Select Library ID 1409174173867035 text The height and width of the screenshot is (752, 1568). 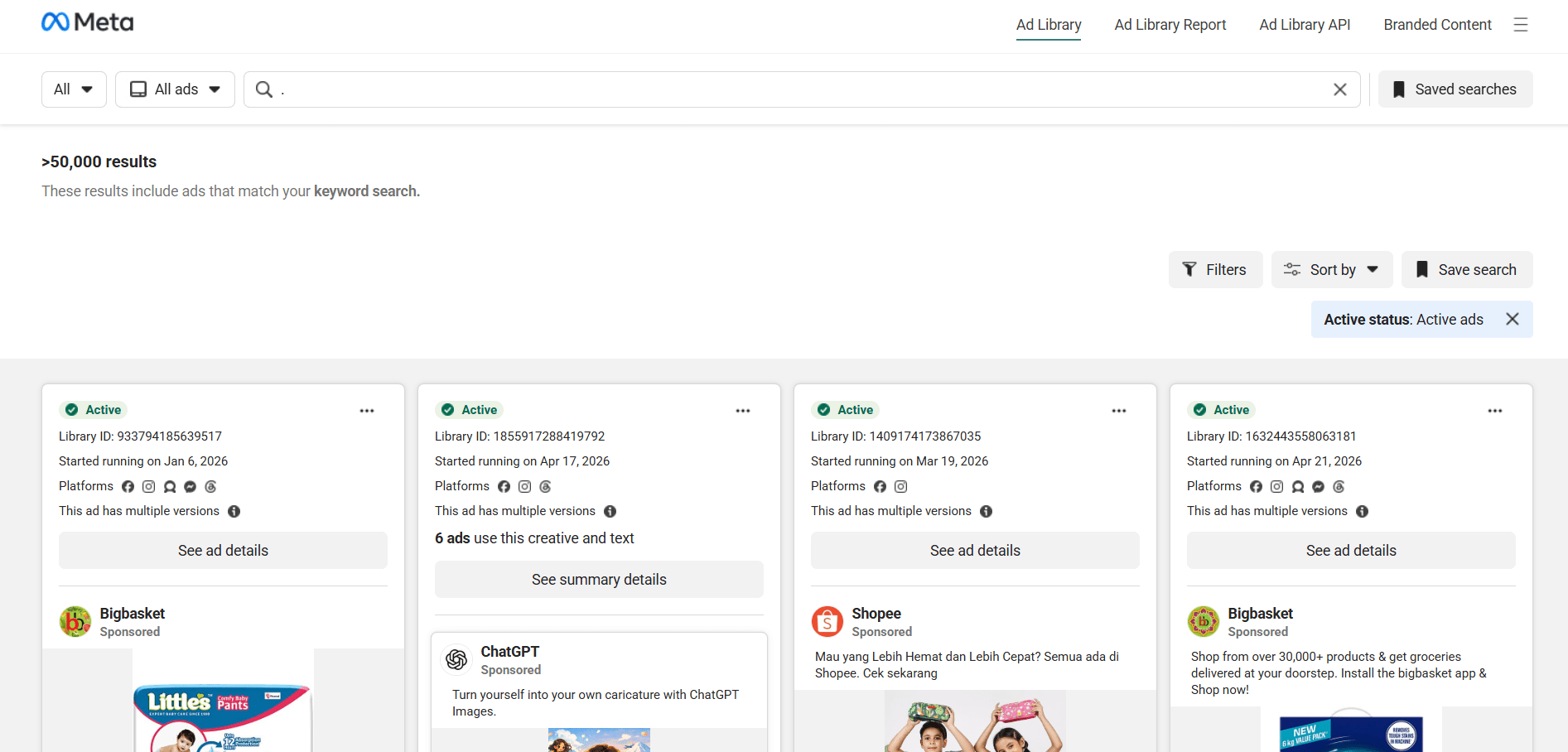(x=895, y=436)
